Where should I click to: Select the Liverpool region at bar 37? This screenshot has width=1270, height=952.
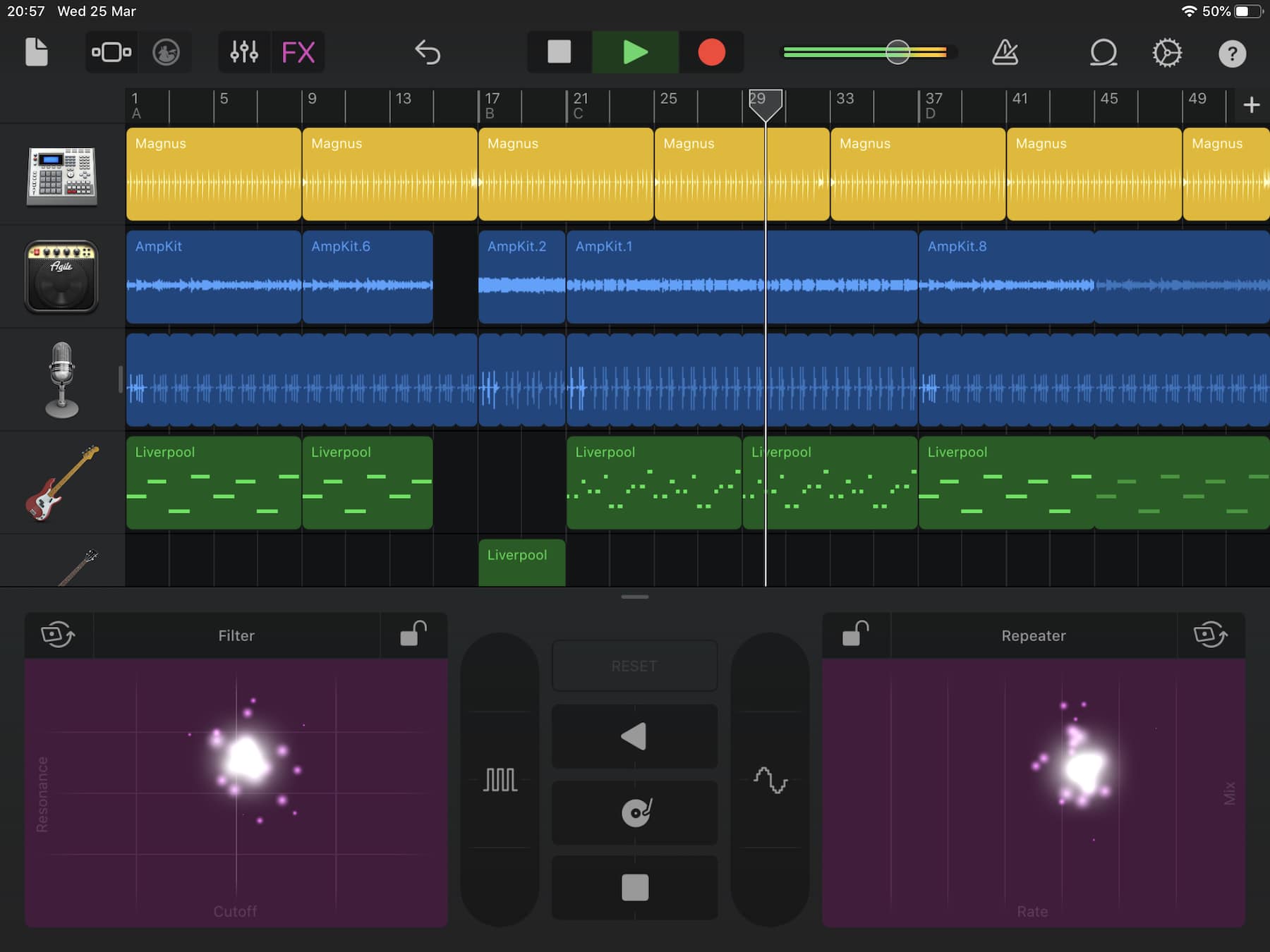coord(1094,483)
